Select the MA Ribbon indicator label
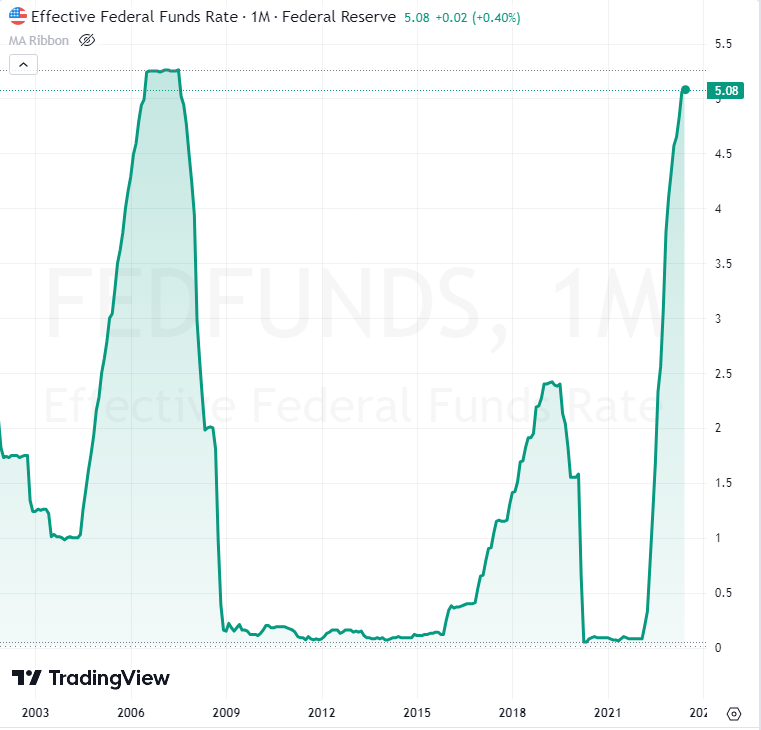 (38, 40)
